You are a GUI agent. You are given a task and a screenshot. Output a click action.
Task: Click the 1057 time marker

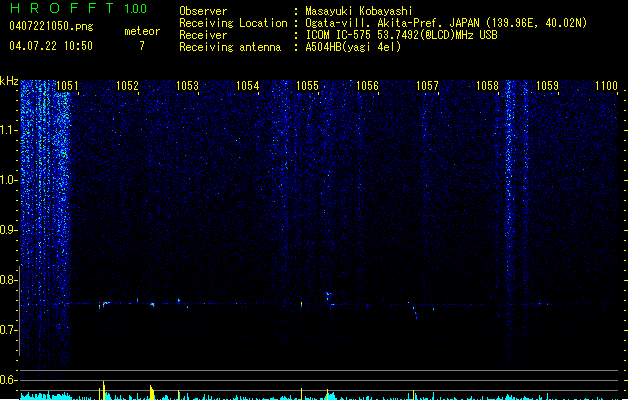[427, 86]
